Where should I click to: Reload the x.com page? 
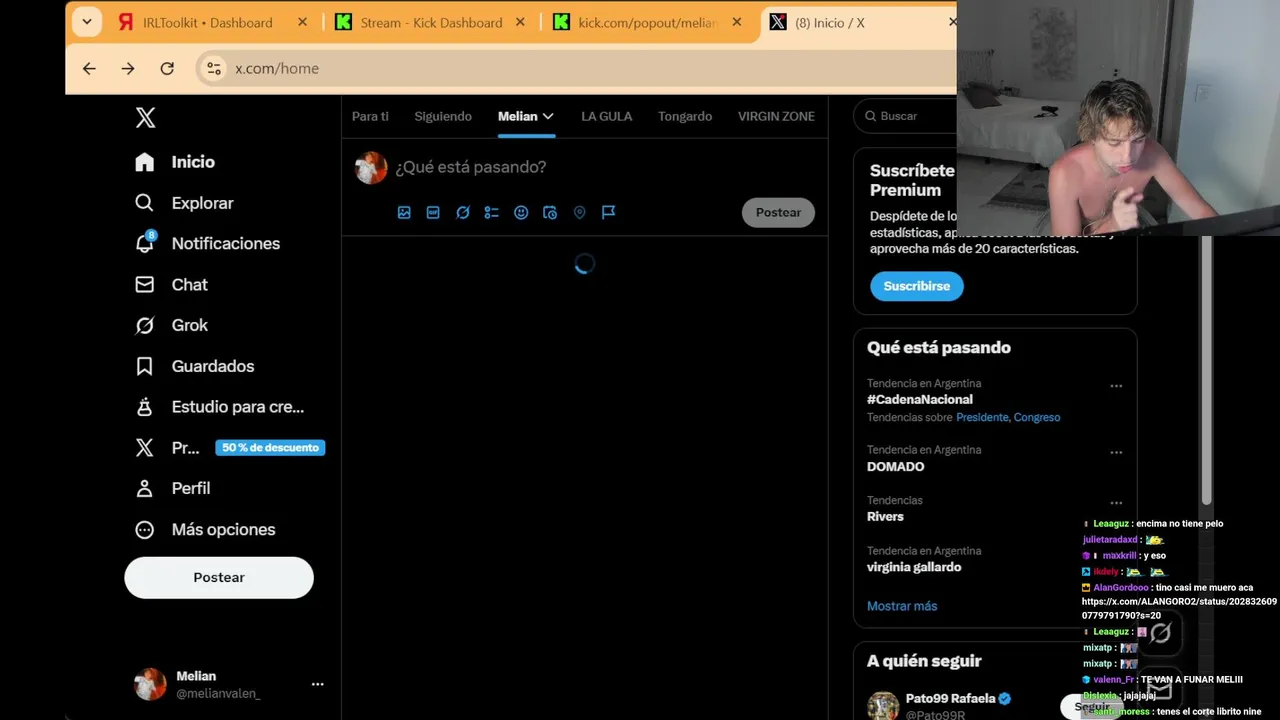pos(167,68)
